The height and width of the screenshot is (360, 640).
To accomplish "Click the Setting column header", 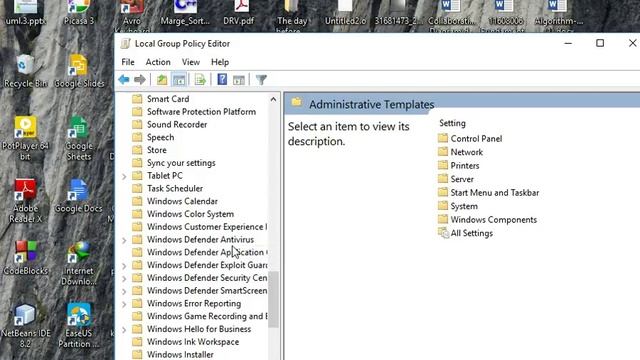I will (452, 123).
